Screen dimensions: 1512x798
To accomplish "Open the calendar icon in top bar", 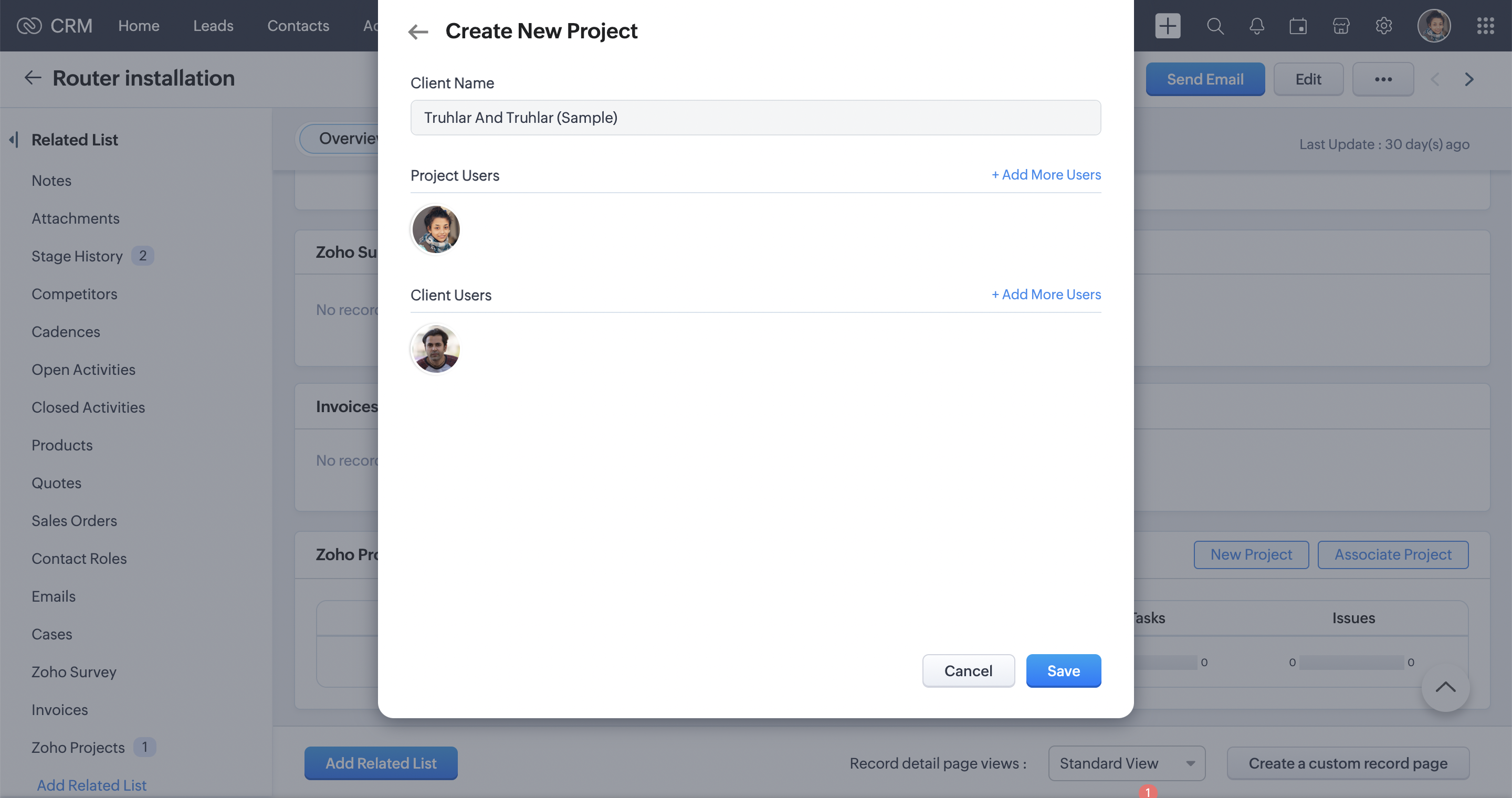I will 1298,26.
